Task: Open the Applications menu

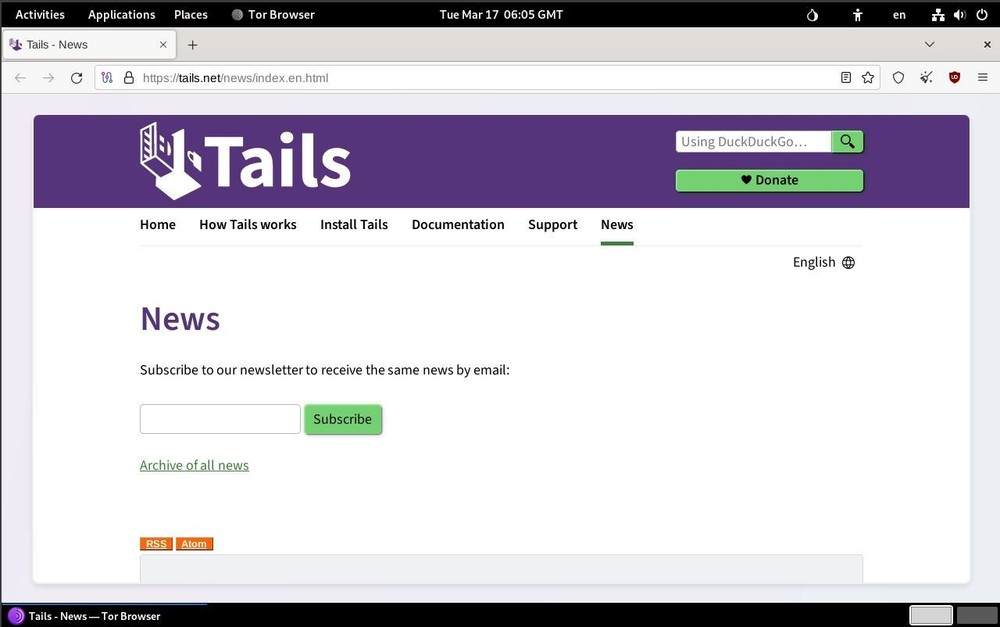Action: (x=121, y=14)
